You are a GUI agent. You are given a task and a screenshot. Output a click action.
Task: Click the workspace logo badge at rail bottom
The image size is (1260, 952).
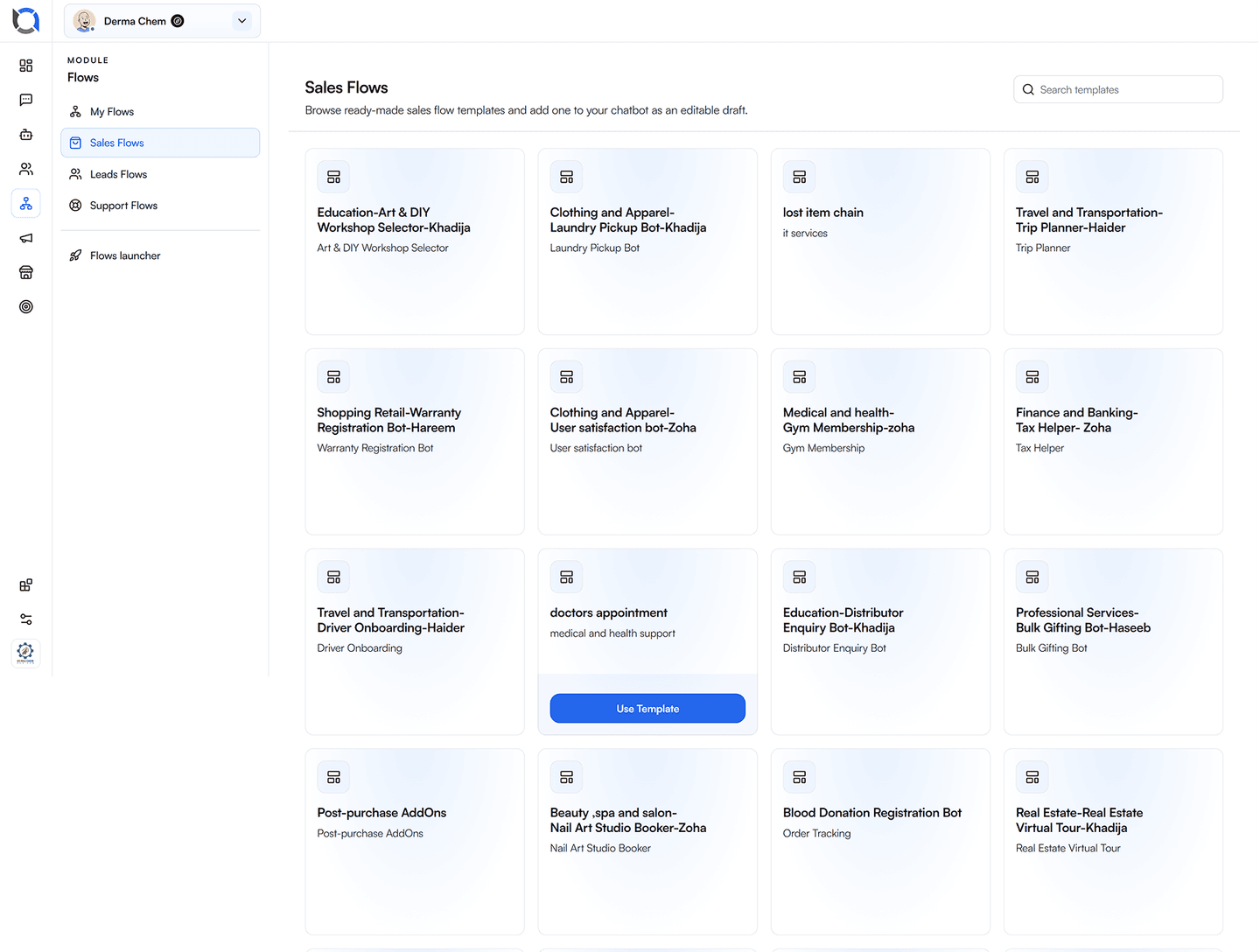click(25, 653)
